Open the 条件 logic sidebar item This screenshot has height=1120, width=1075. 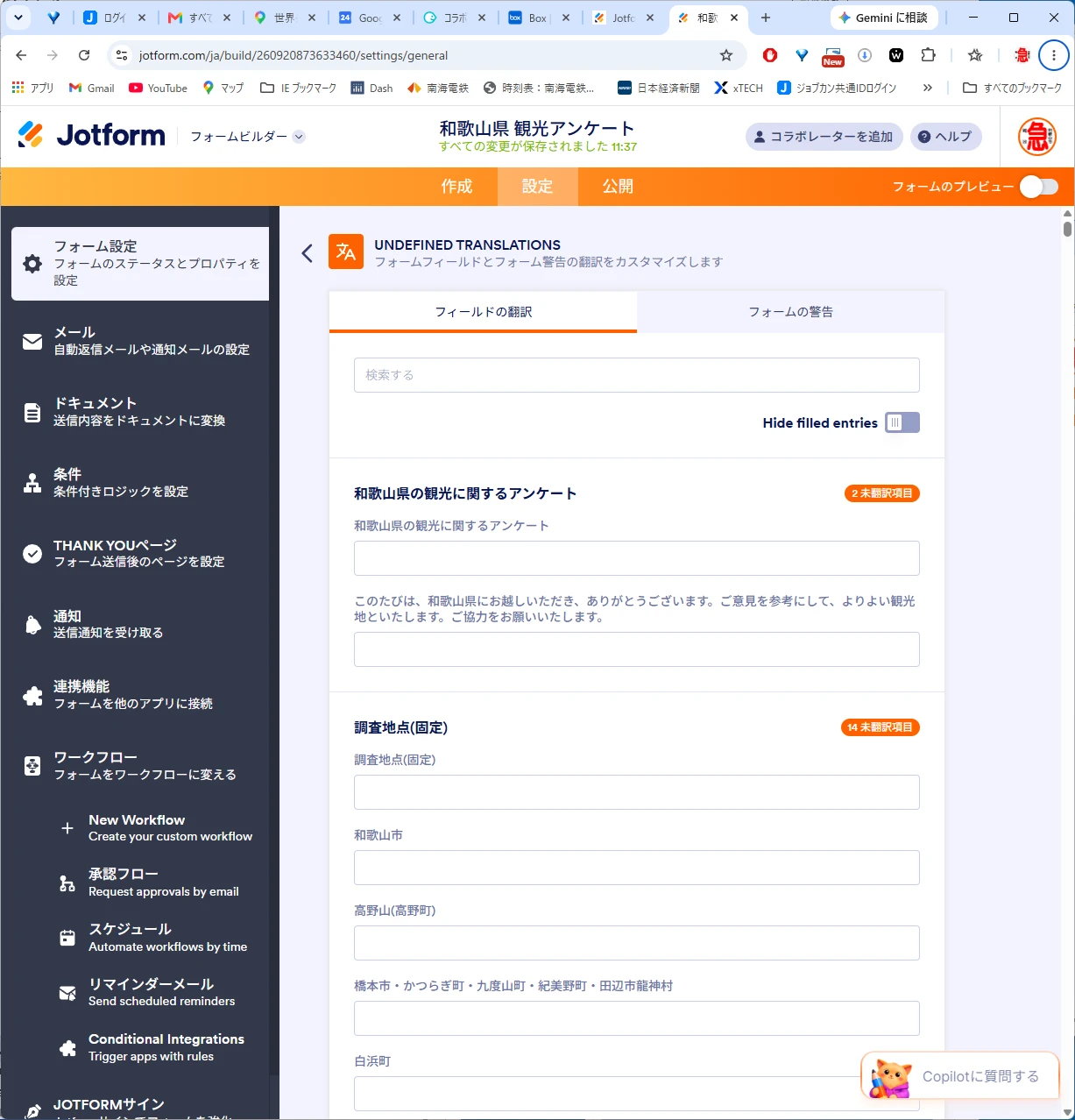[140, 483]
